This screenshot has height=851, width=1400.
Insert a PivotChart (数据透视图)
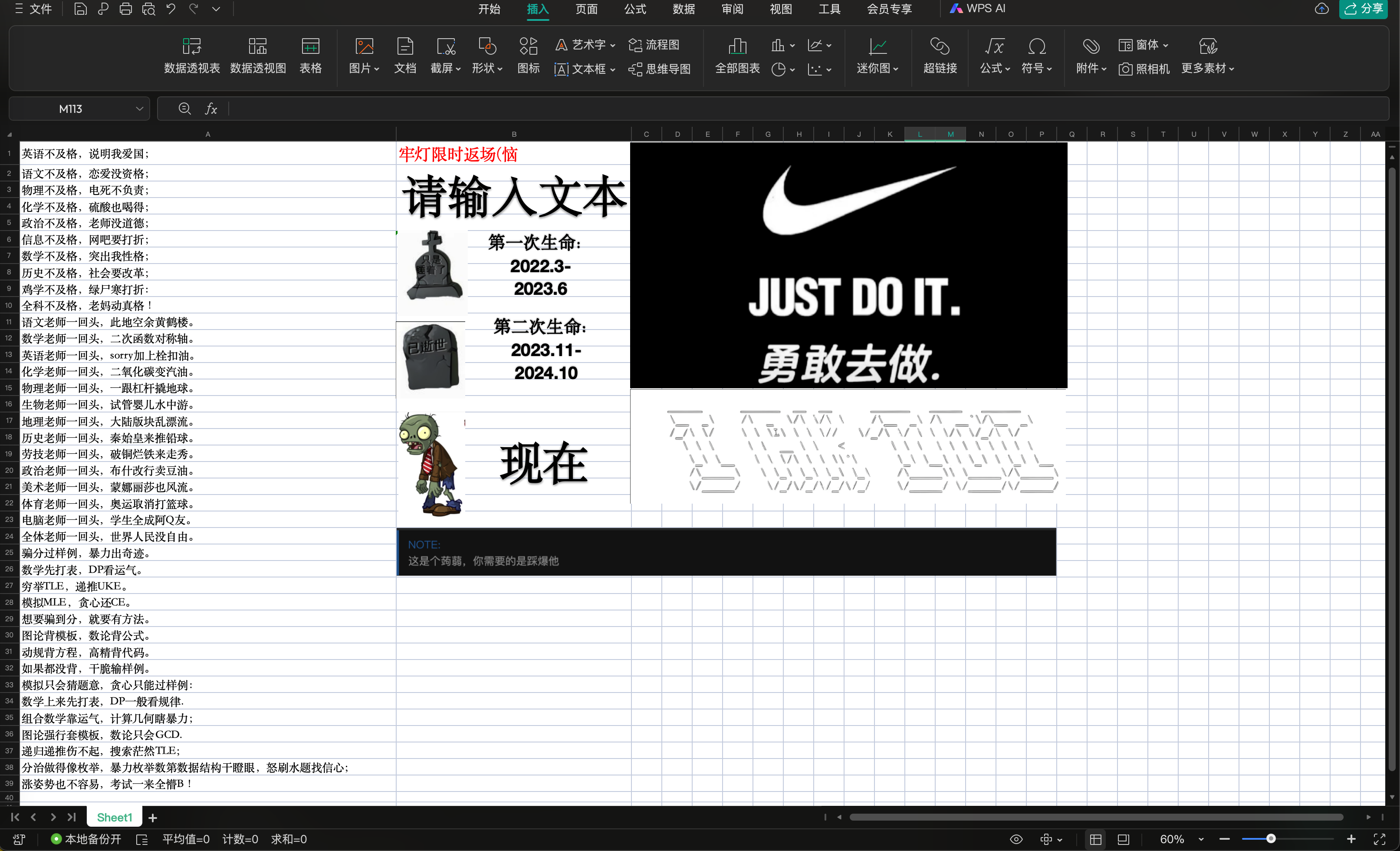tap(258, 56)
